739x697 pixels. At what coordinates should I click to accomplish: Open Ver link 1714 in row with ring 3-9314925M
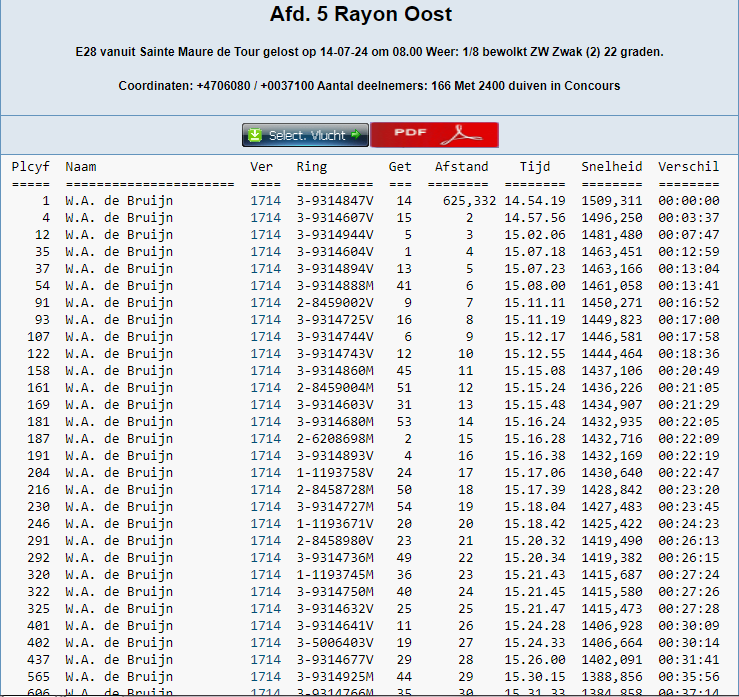point(265,677)
